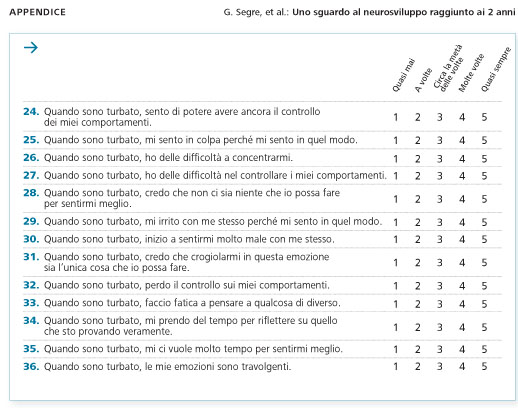Click the blue continuation arrow icon

click(x=31, y=48)
